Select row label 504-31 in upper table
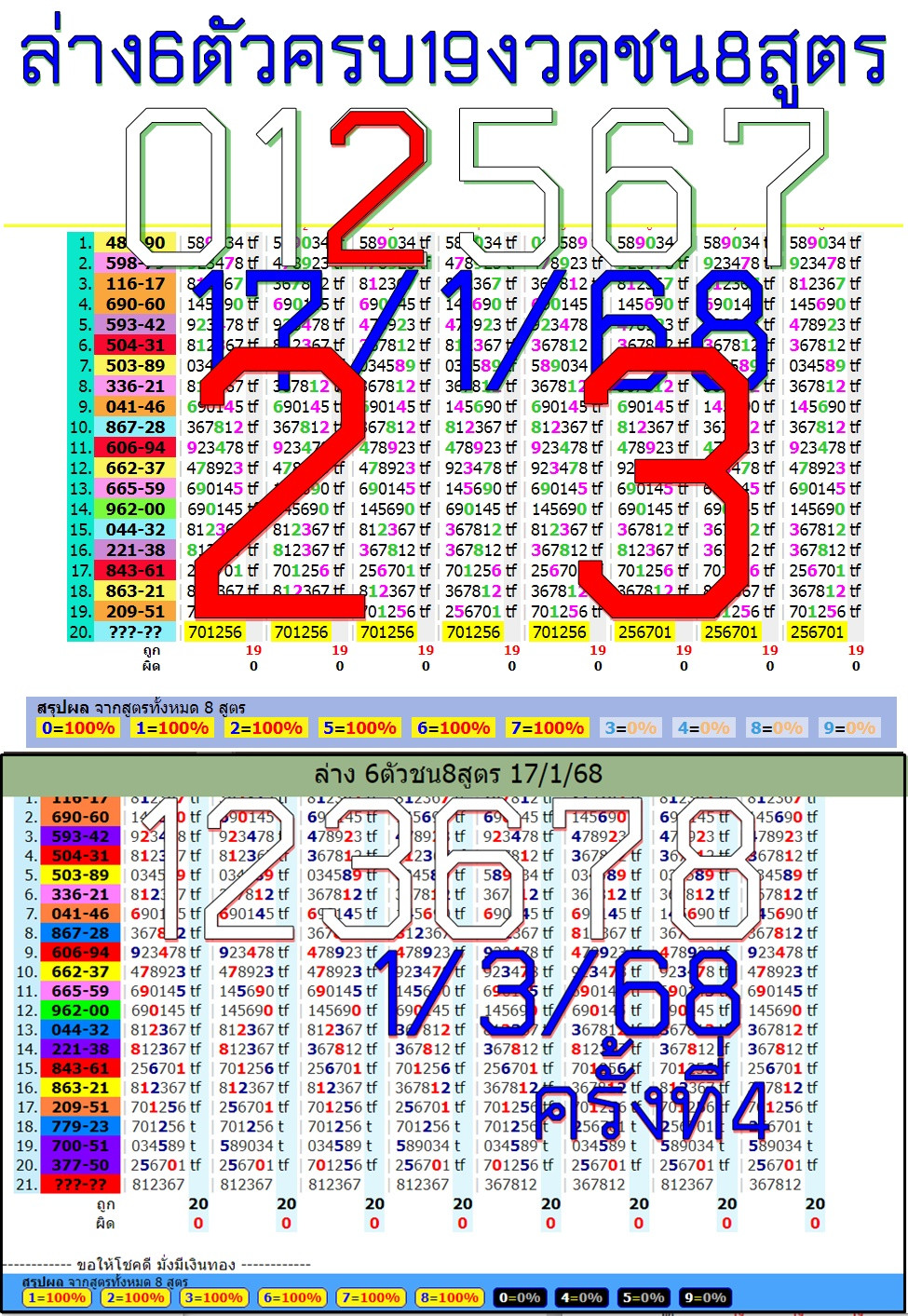This screenshot has width=908, height=1316. pos(135,345)
